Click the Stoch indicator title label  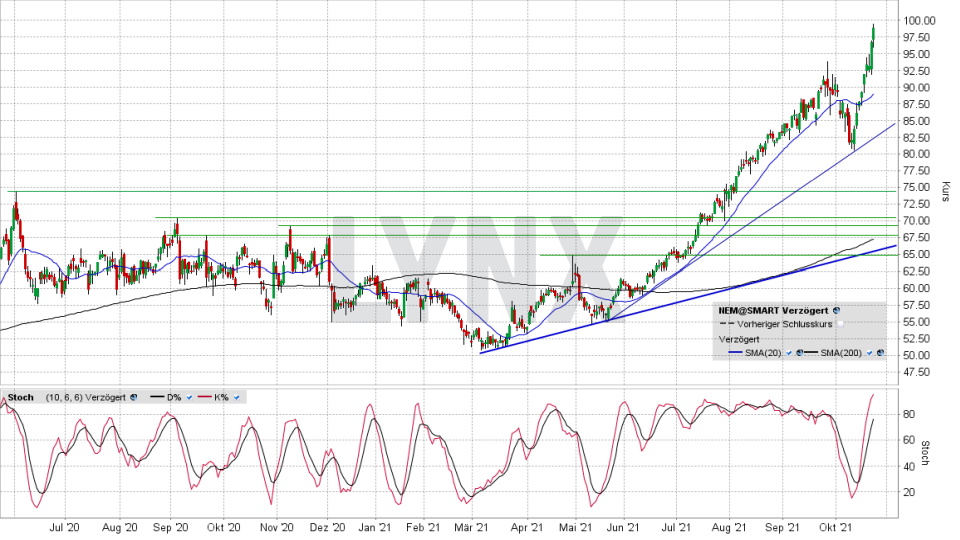click(x=19, y=397)
